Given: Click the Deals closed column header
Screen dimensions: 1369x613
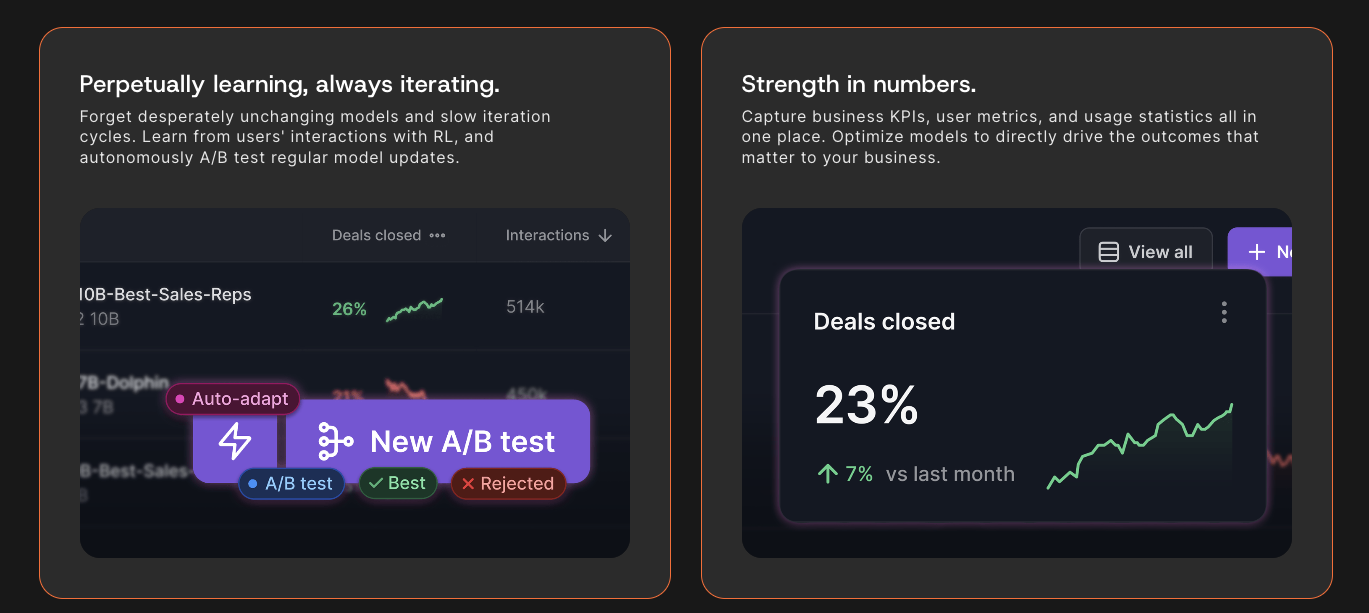Looking at the screenshot, I should pyautogui.click(x=376, y=236).
